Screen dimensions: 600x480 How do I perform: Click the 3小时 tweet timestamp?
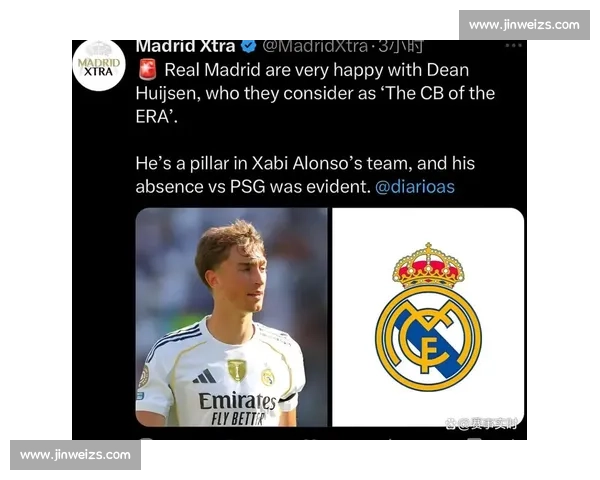[x=401, y=46]
